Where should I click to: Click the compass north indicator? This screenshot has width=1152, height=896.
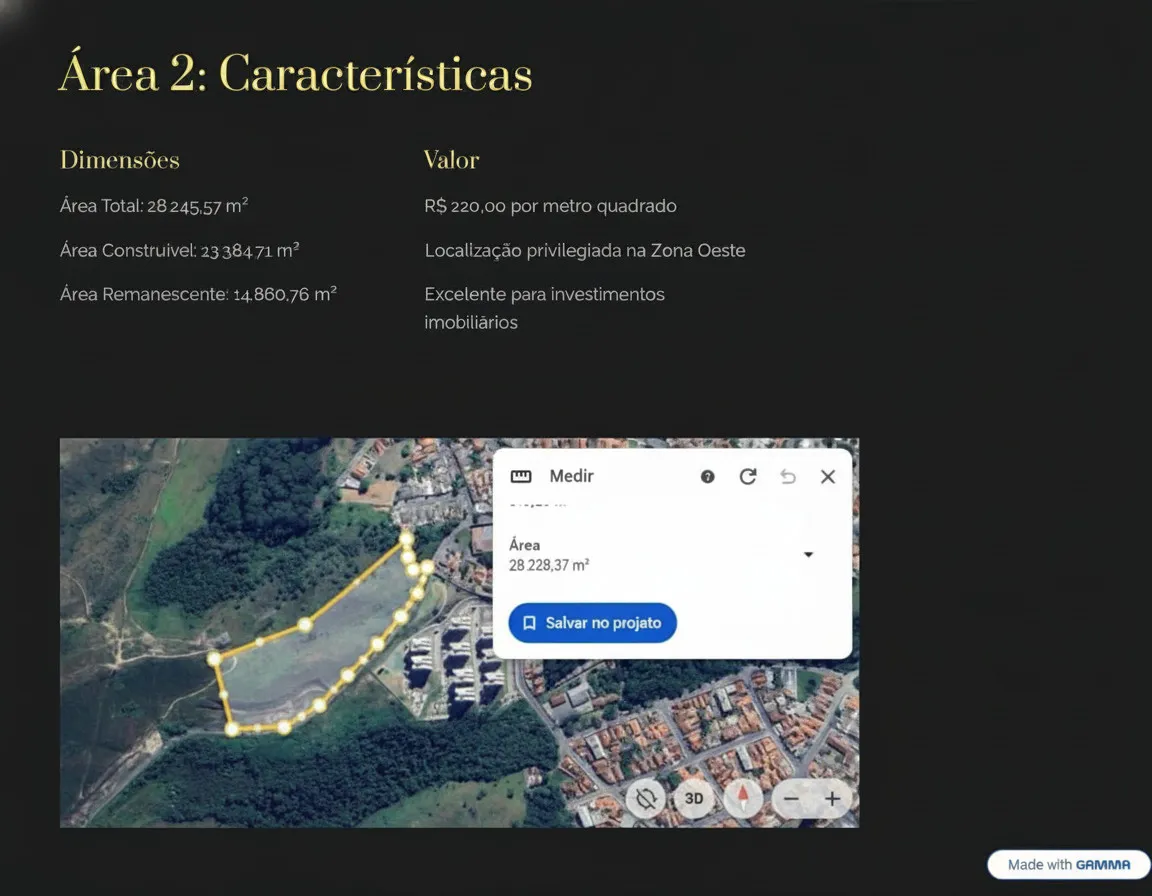click(x=743, y=798)
